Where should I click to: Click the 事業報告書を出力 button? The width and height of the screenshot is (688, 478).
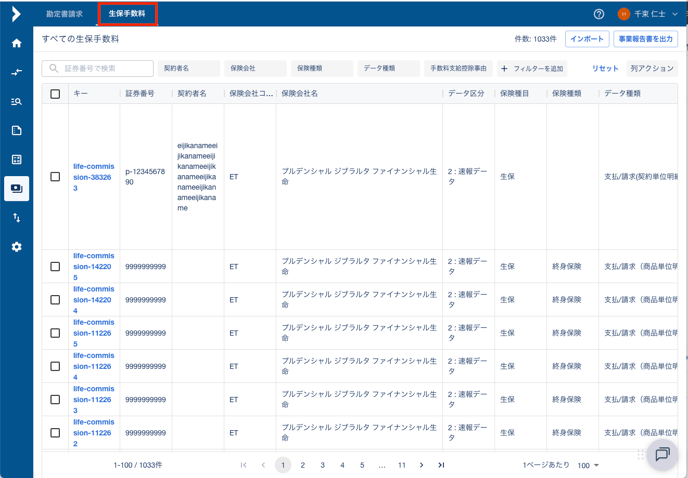(646, 39)
